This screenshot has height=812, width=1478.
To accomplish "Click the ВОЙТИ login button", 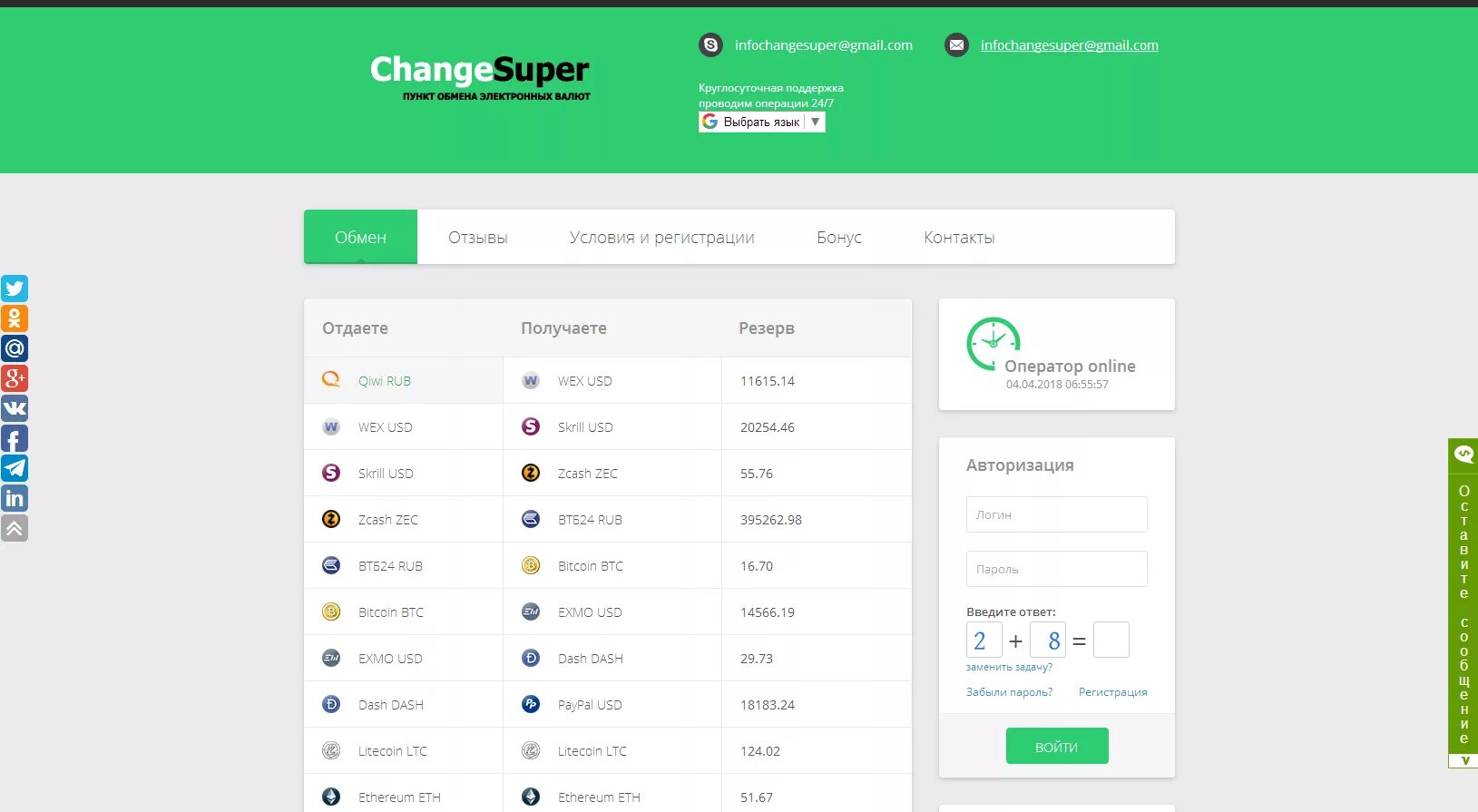I will [1057, 746].
